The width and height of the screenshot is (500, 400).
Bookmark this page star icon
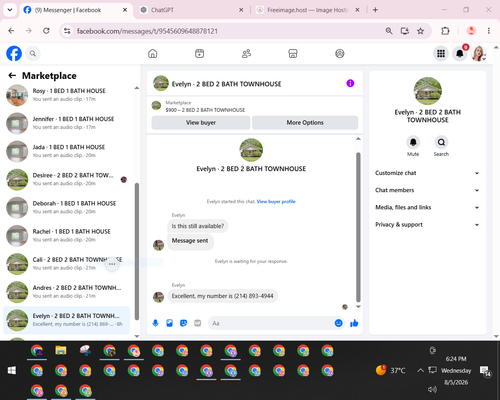(x=421, y=31)
